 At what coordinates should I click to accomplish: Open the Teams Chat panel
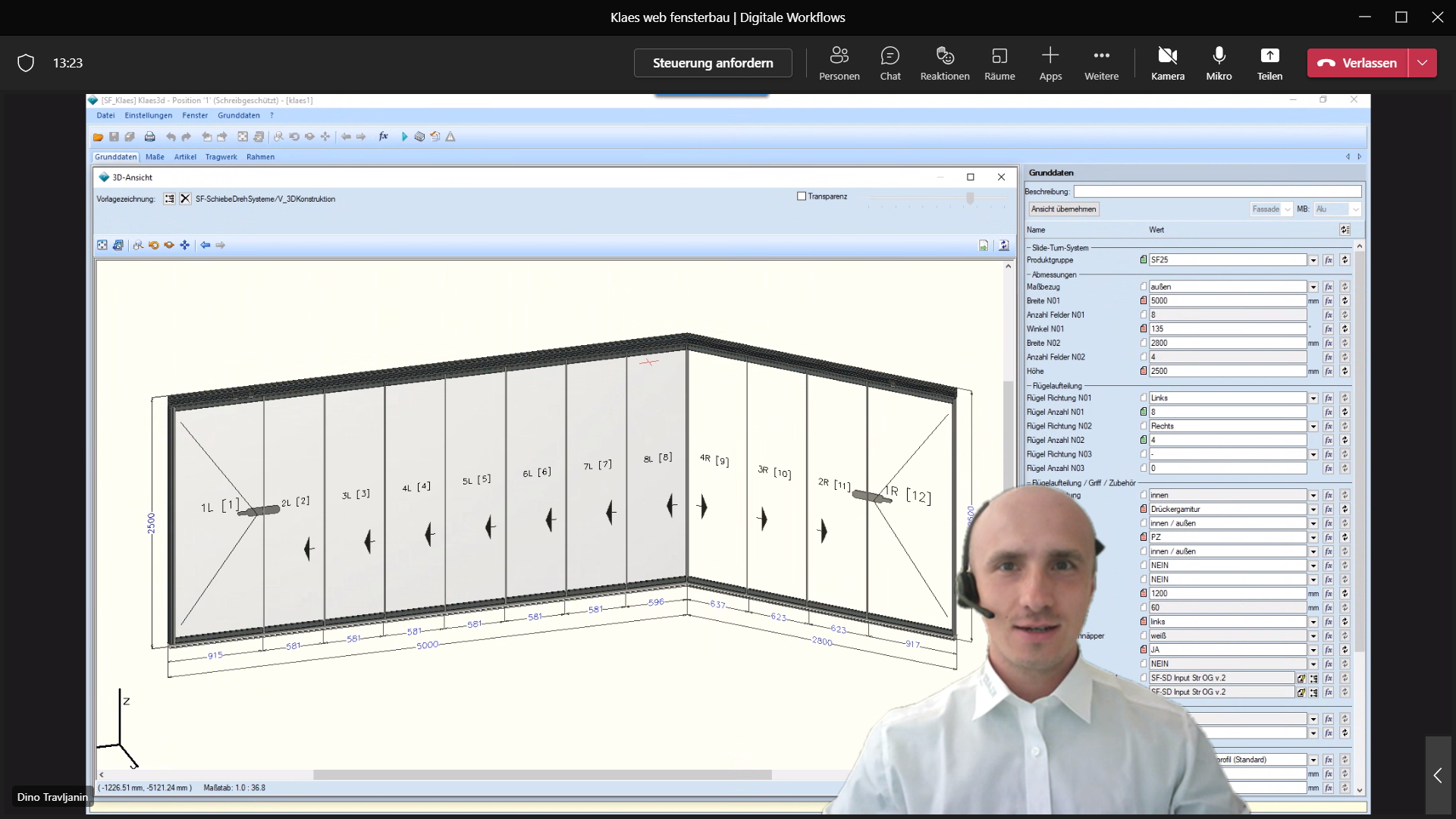point(890,63)
